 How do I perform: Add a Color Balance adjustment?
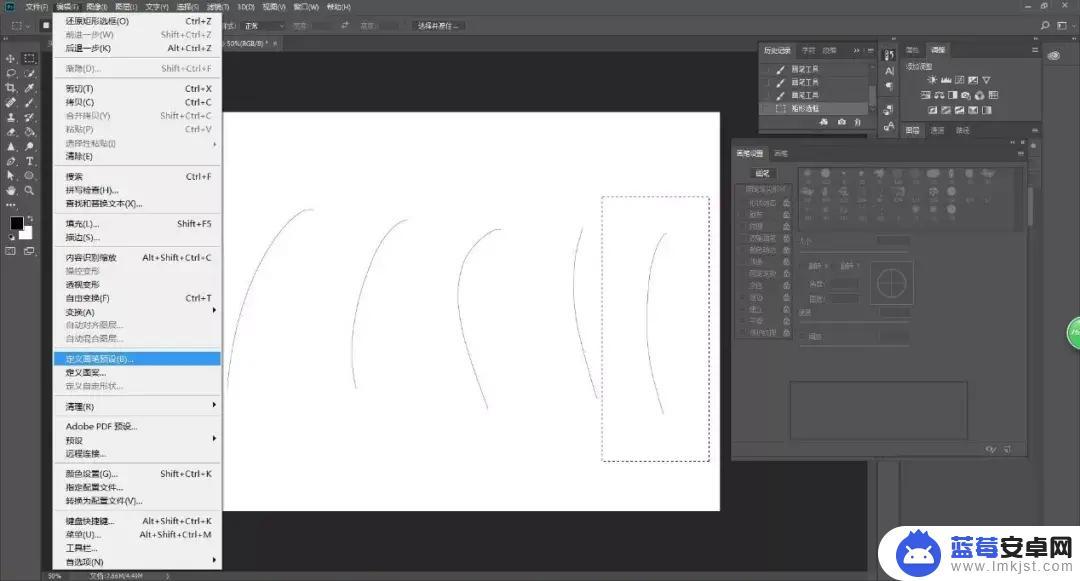pos(939,96)
